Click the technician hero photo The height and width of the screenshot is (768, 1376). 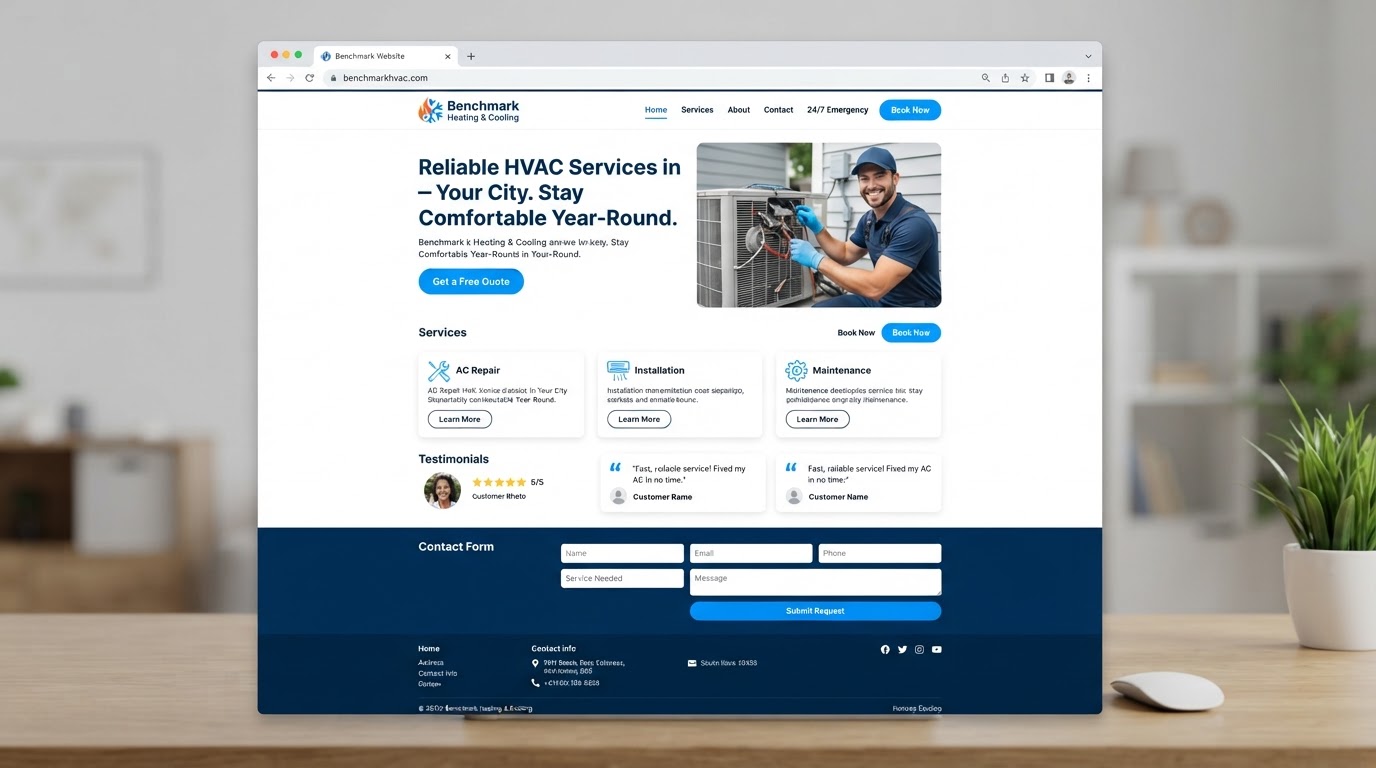(819, 225)
